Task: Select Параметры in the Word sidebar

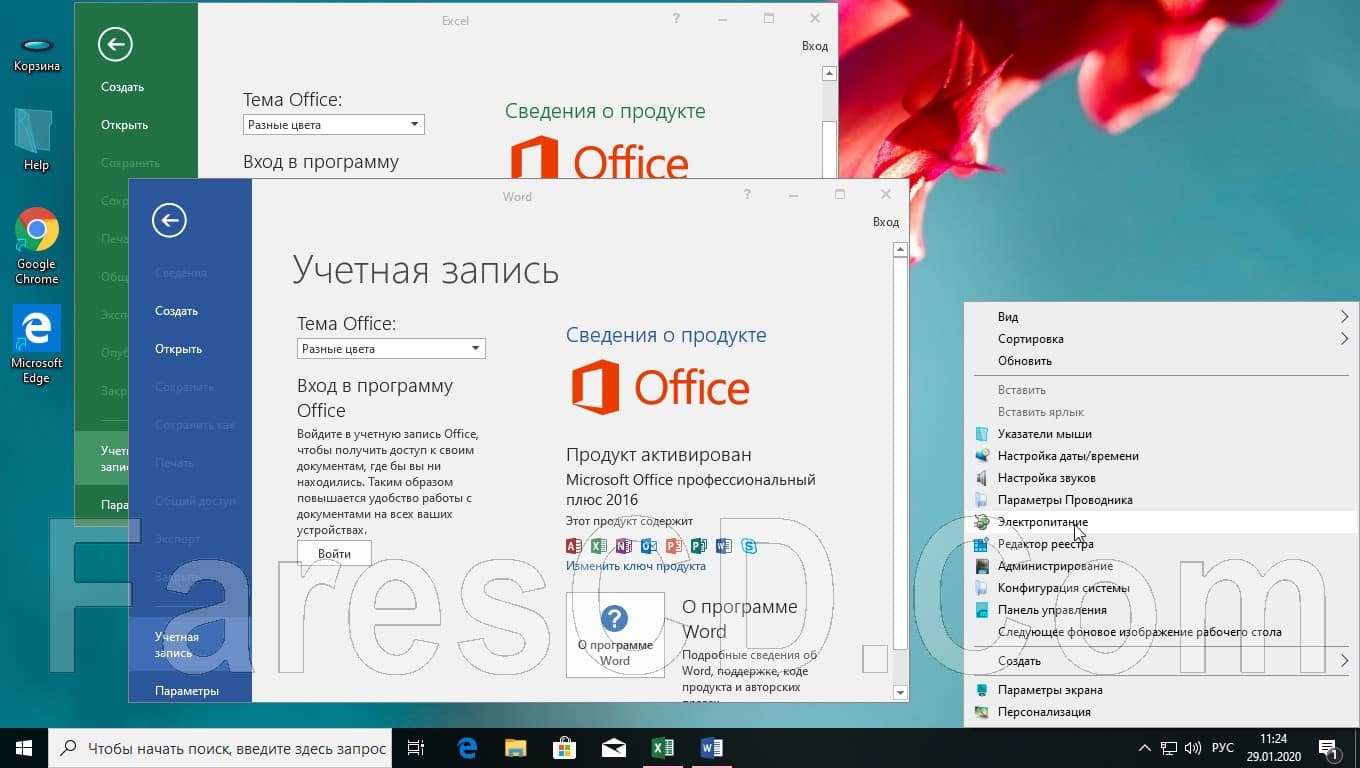Action: point(190,691)
